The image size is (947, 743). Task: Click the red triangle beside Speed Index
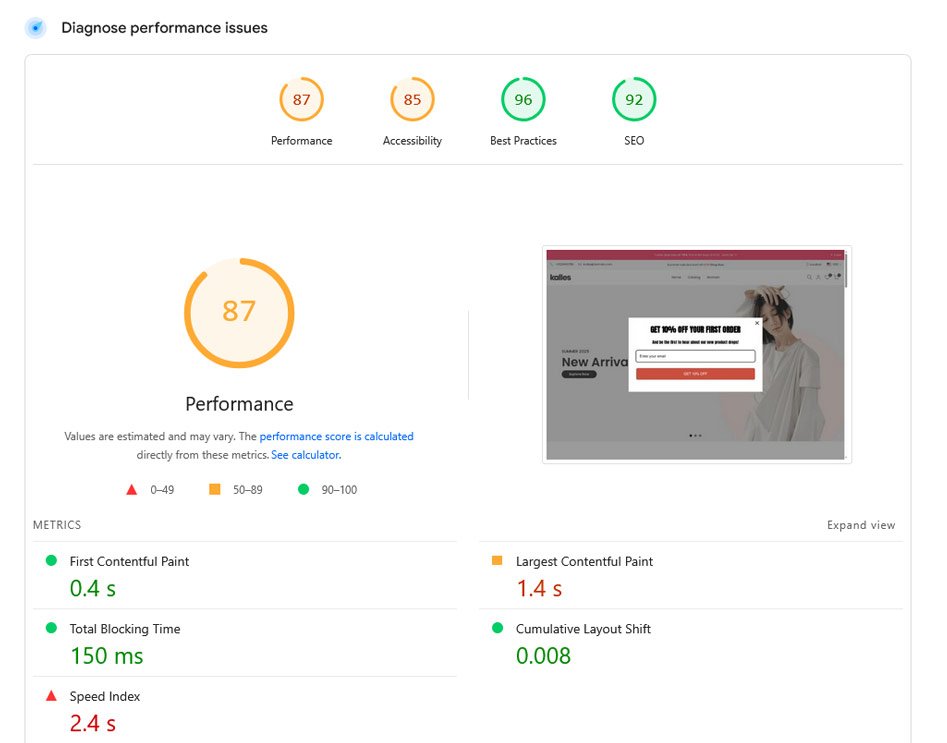tap(51, 696)
